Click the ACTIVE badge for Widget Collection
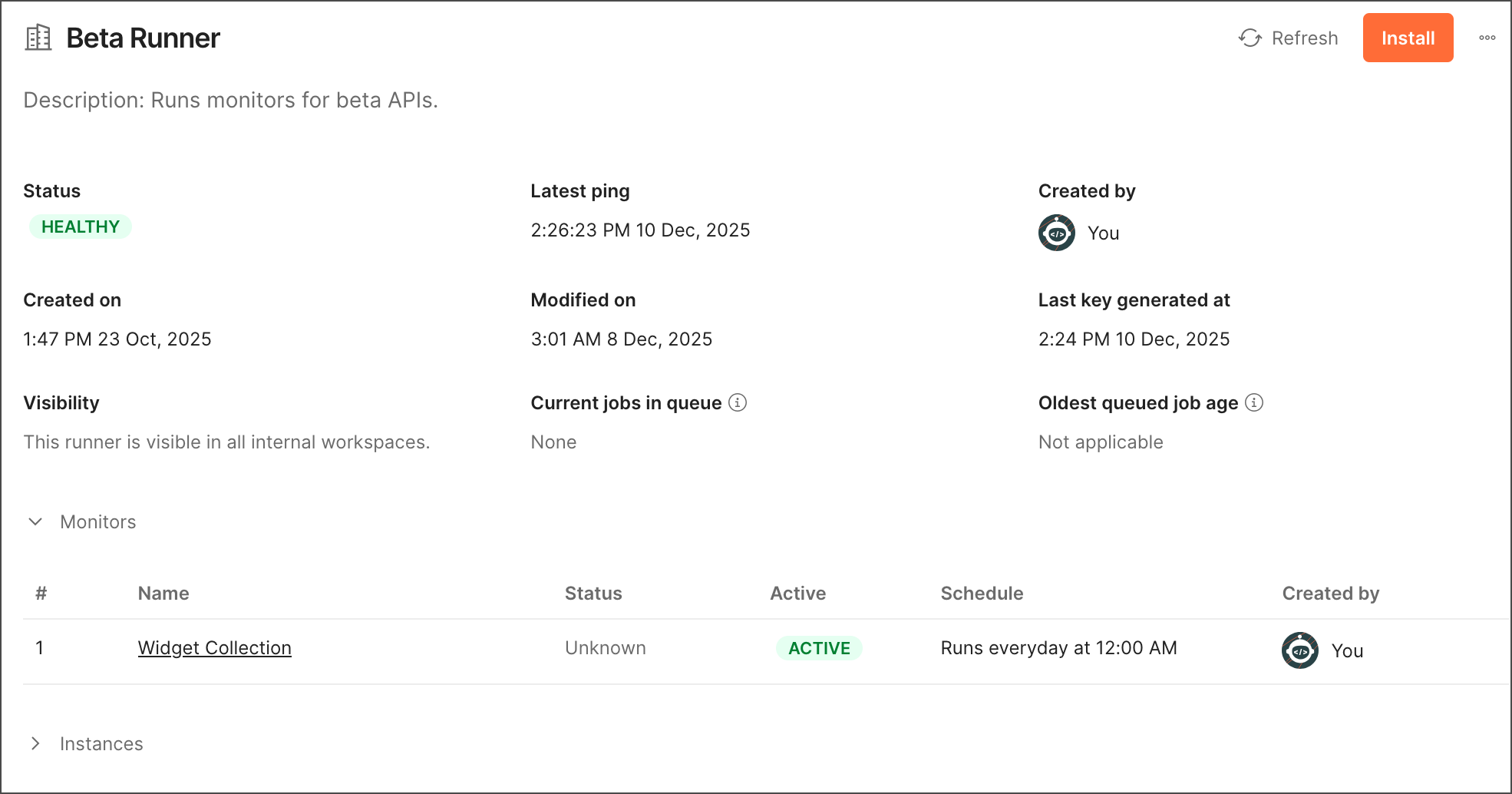This screenshot has width=1512, height=794. click(819, 648)
